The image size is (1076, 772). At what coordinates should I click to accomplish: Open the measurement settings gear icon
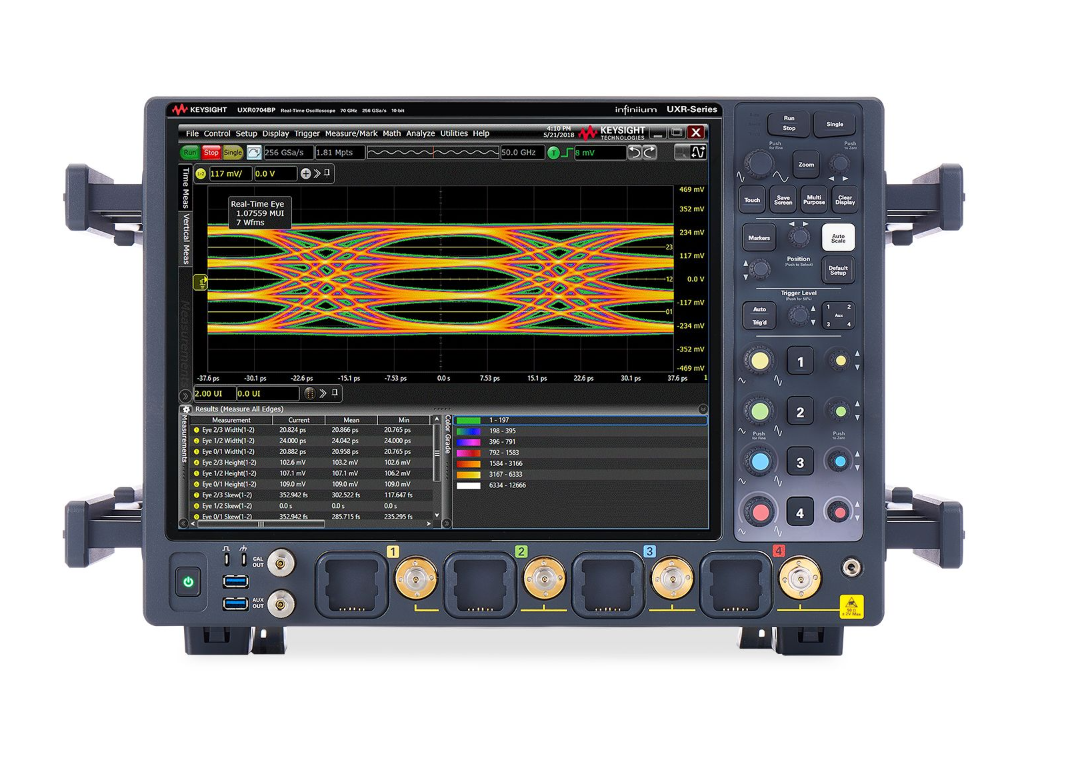(186, 408)
